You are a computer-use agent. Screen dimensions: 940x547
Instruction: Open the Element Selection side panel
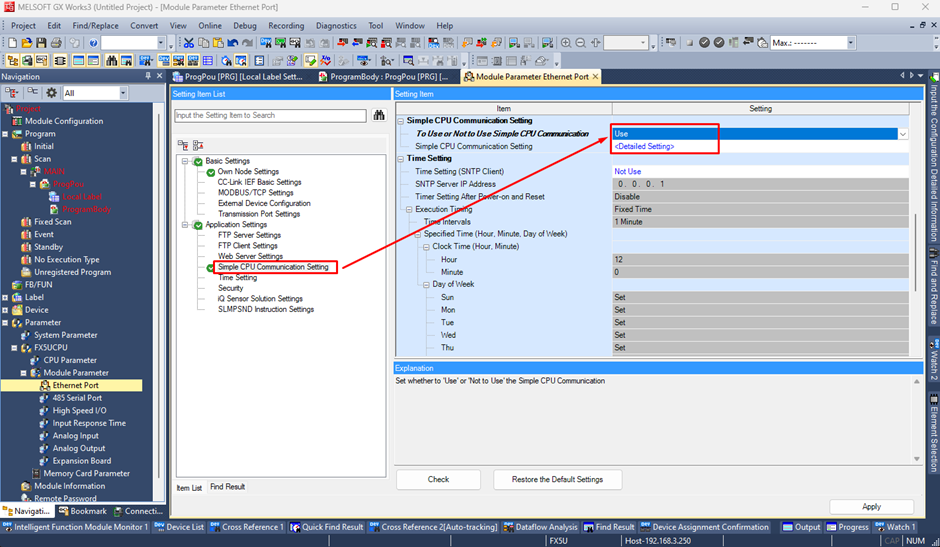click(x=934, y=434)
